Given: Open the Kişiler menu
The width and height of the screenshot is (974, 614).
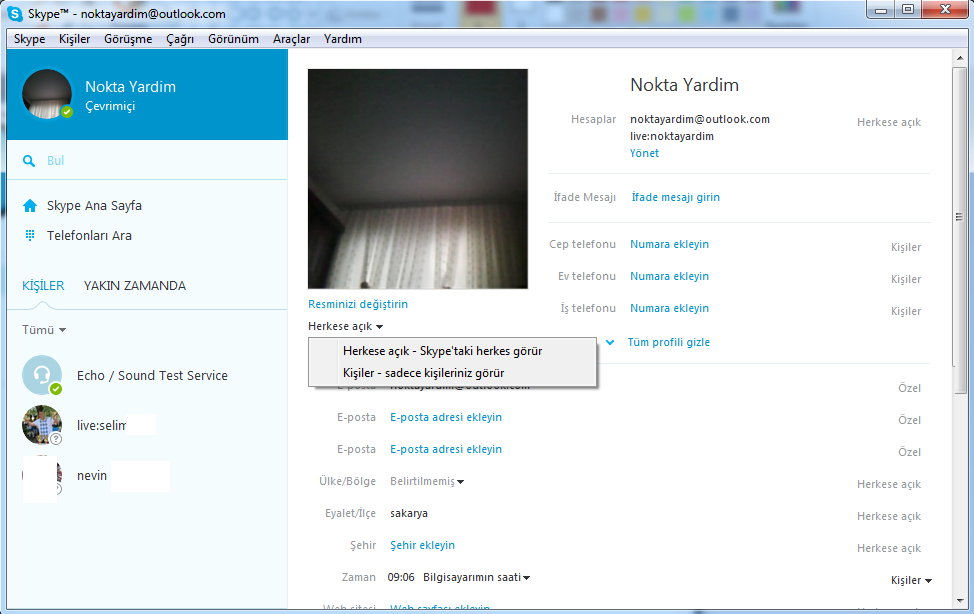Looking at the screenshot, I should point(75,39).
